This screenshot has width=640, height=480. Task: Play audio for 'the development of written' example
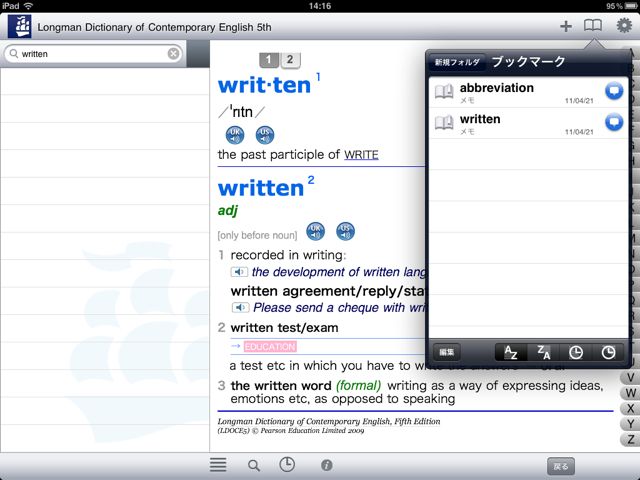coord(240,272)
